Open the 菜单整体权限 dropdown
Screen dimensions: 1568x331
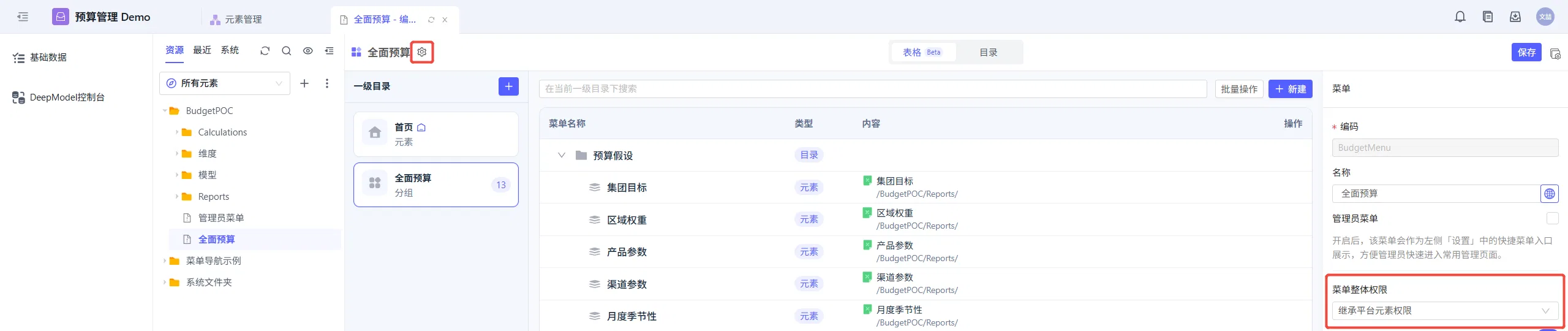coord(1445,311)
